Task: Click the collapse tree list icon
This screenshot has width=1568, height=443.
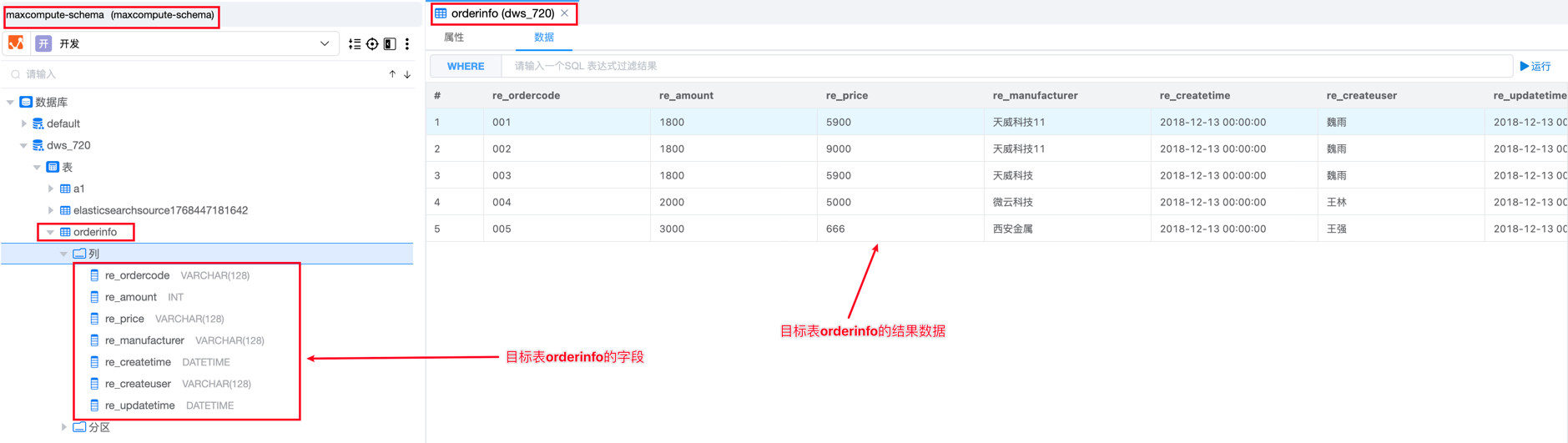Action: point(355,44)
